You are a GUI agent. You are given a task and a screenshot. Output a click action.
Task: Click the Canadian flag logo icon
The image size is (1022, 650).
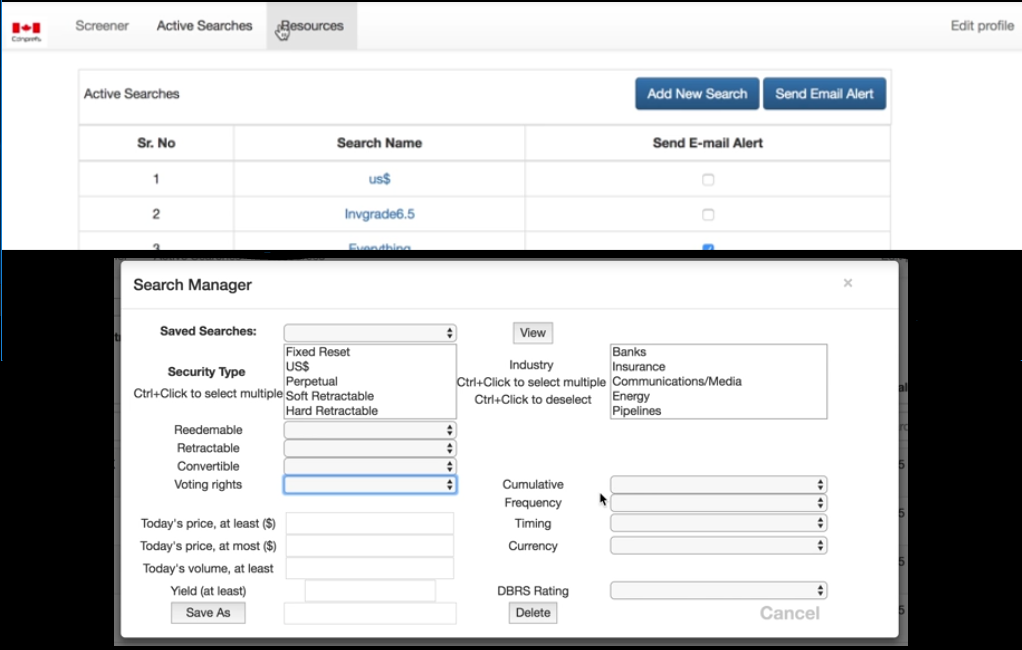26,30
